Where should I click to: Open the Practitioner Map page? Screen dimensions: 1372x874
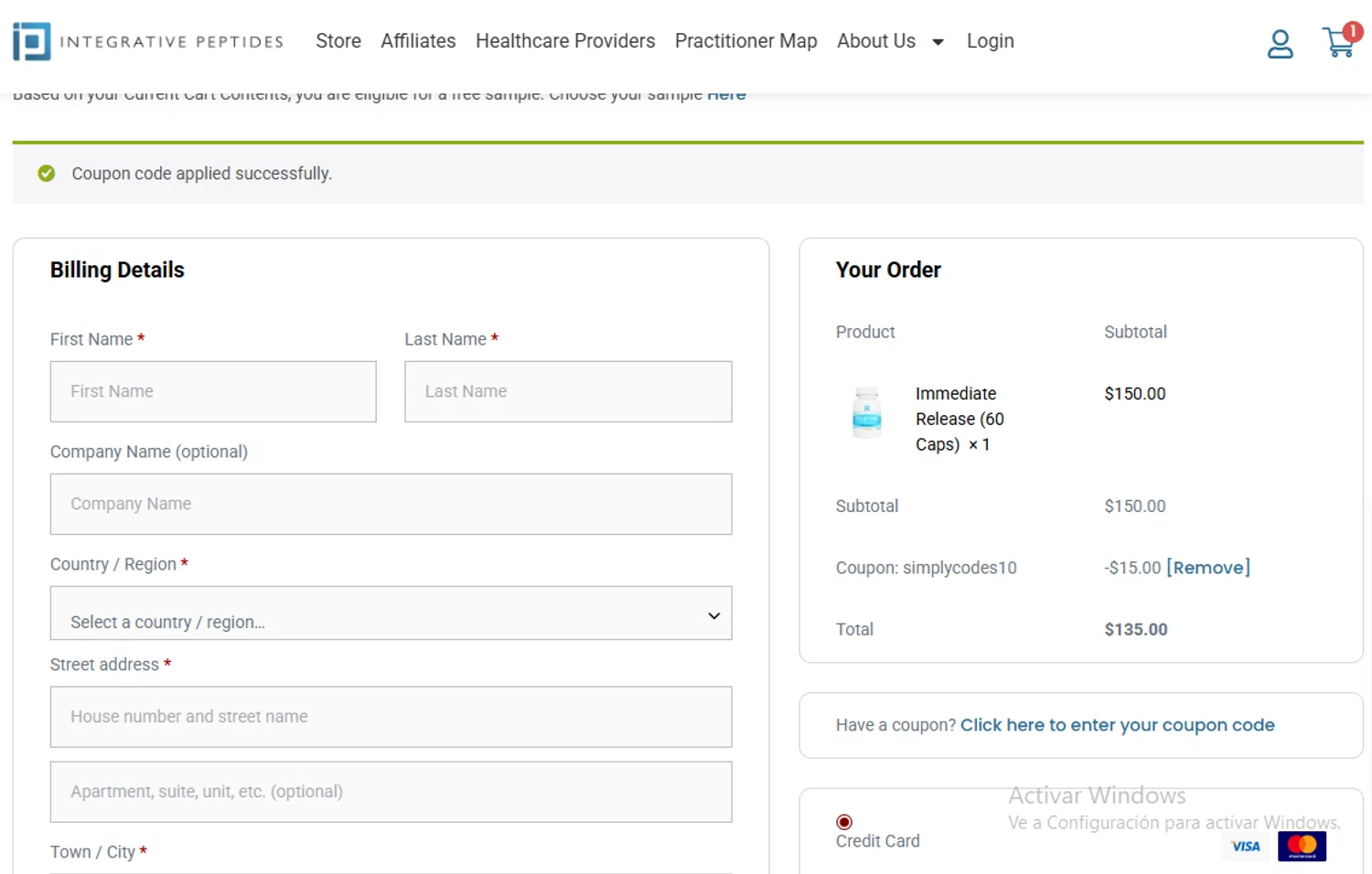coord(745,41)
